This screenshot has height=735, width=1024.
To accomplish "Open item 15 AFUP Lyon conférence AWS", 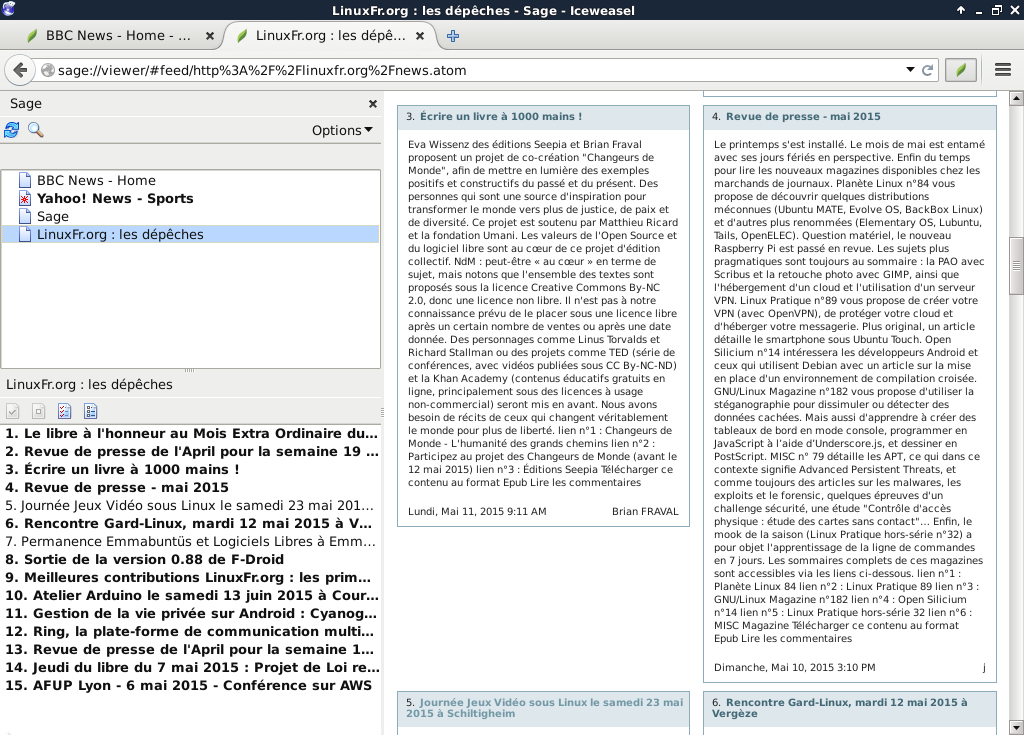I will click(x=191, y=685).
